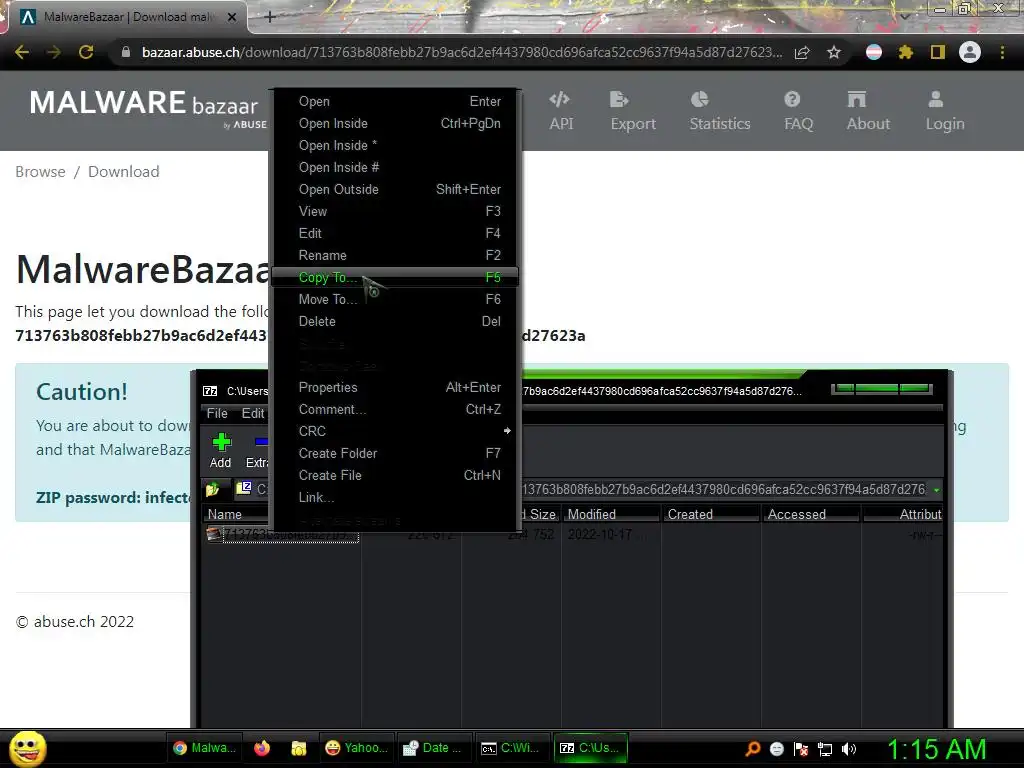Open the FAQ page link
This screenshot has height=768, width=1024.
798,110
